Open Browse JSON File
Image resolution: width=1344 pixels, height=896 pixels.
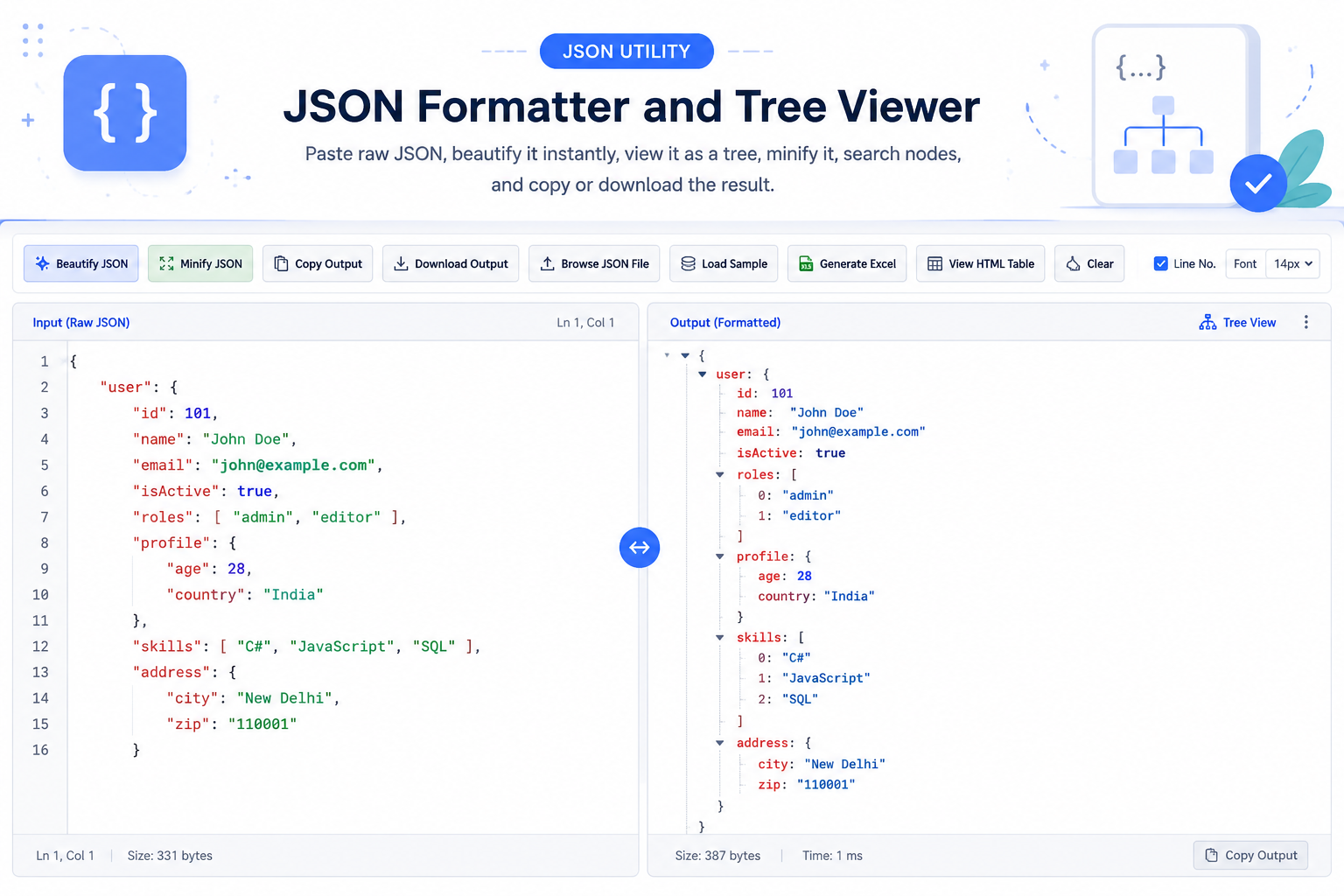coord(594,263)
